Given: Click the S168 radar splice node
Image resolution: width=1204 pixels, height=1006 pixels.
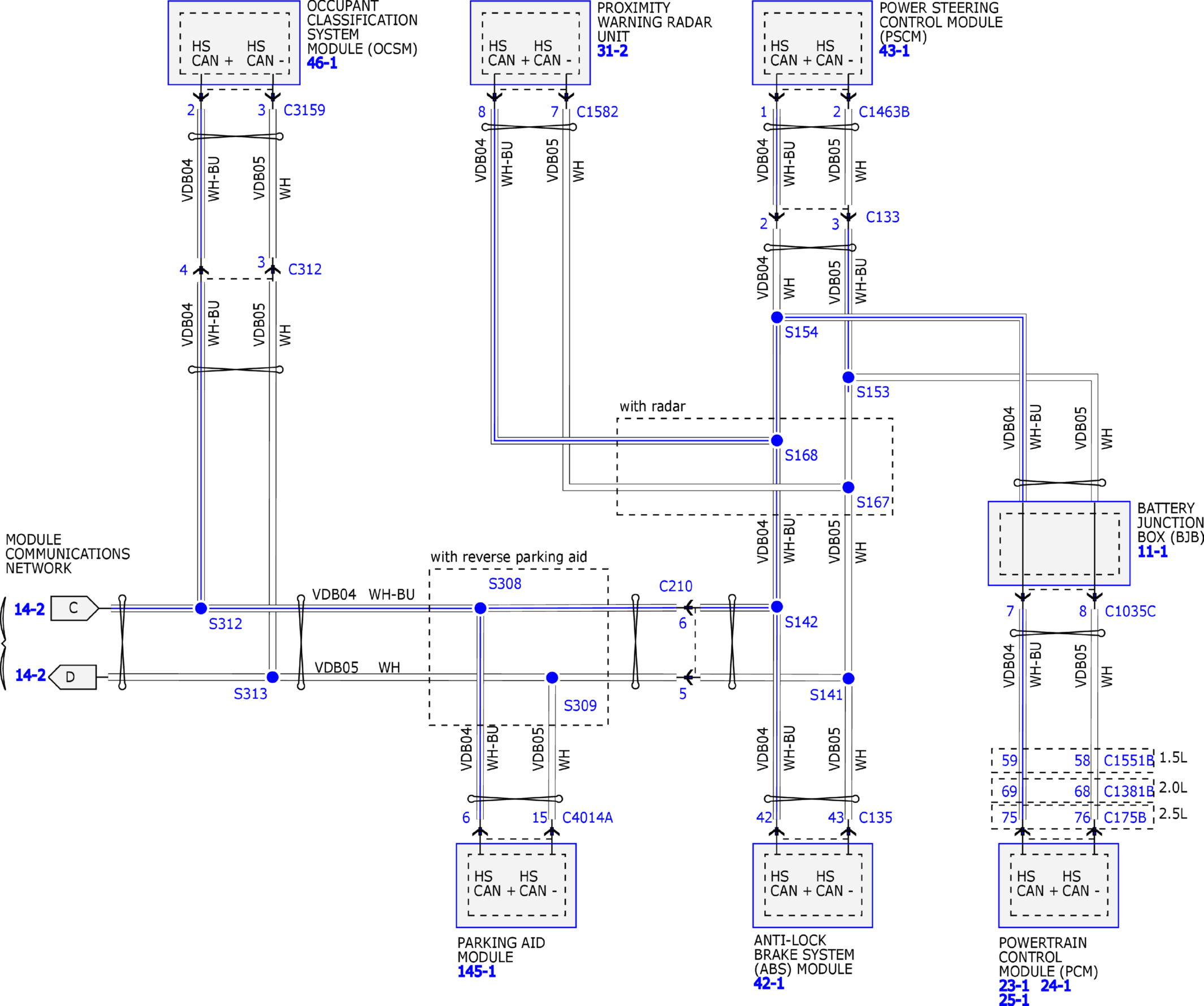Looking at the screenshot, I should (x=777, y=440).
